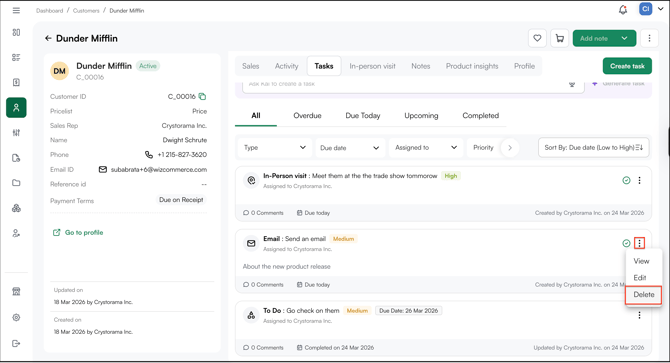Viewport: 670px width, 363px height.
Task: Open 0 Comments on In-Person visit task
Action: click(x=263, y=213)
